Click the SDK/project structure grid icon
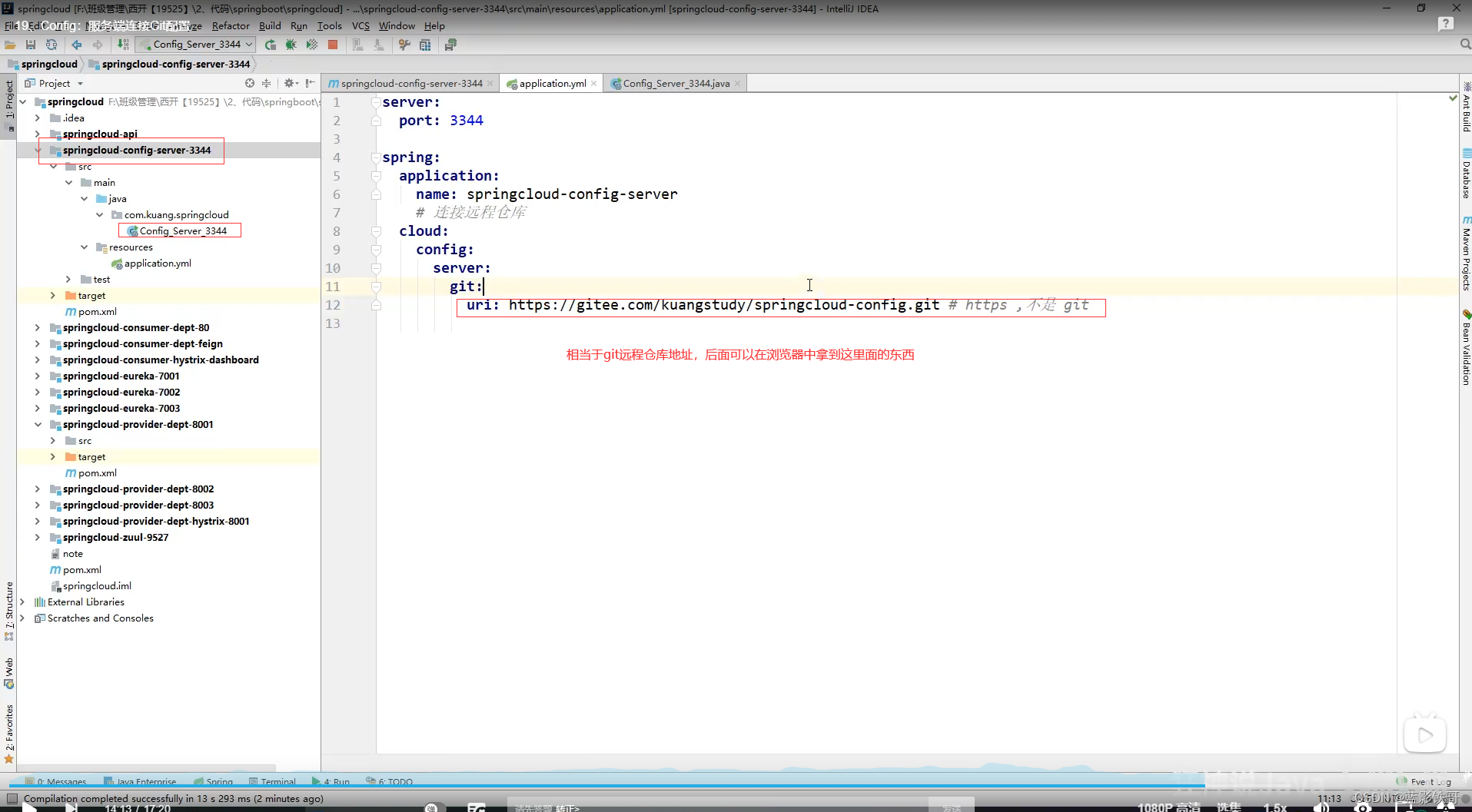This screenshot has height=812, width=1472. [x=425, y=45]
